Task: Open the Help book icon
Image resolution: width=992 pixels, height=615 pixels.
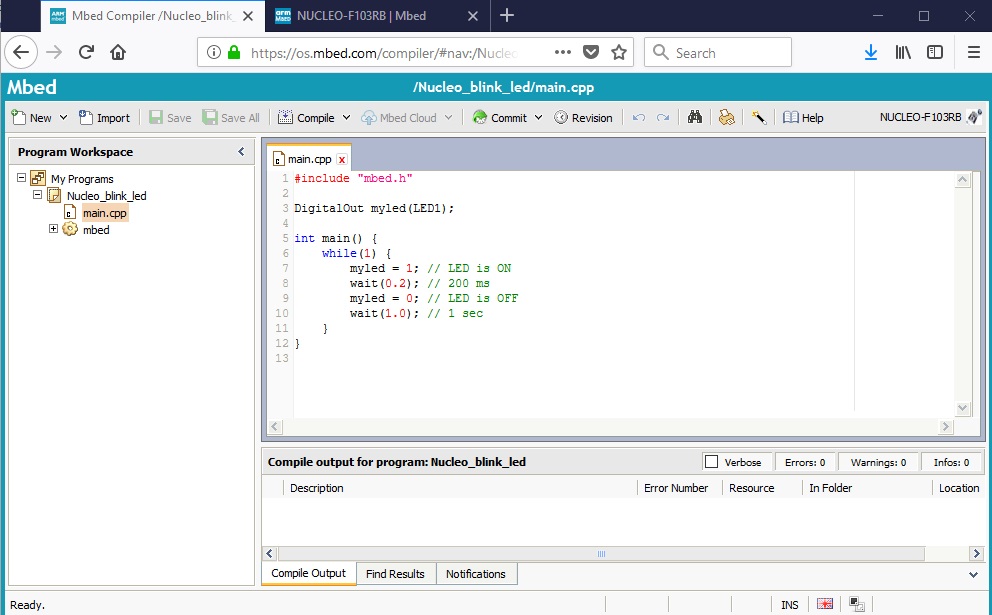Action: click(791, 117)
